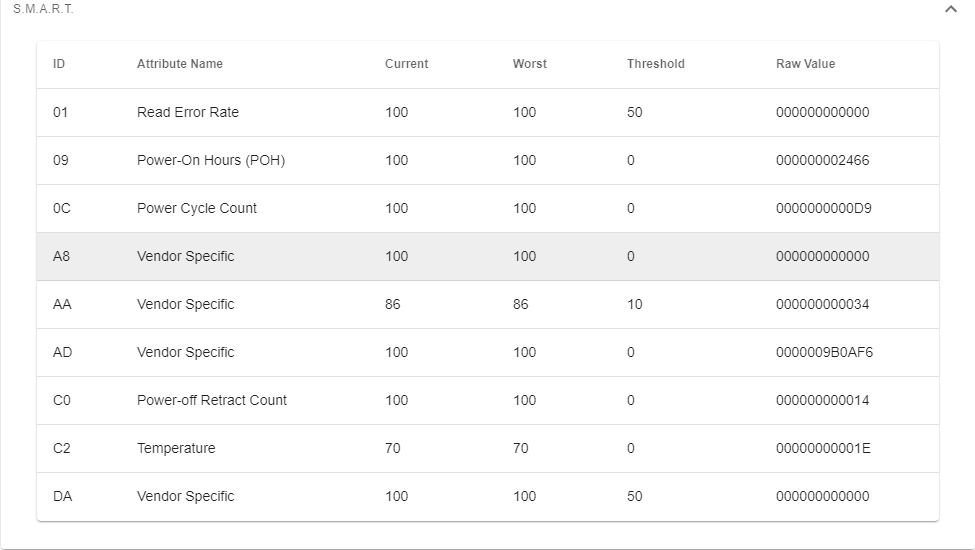Select the Power-On Hours (POH) row
Screen dimensions: 975x550
211,160
